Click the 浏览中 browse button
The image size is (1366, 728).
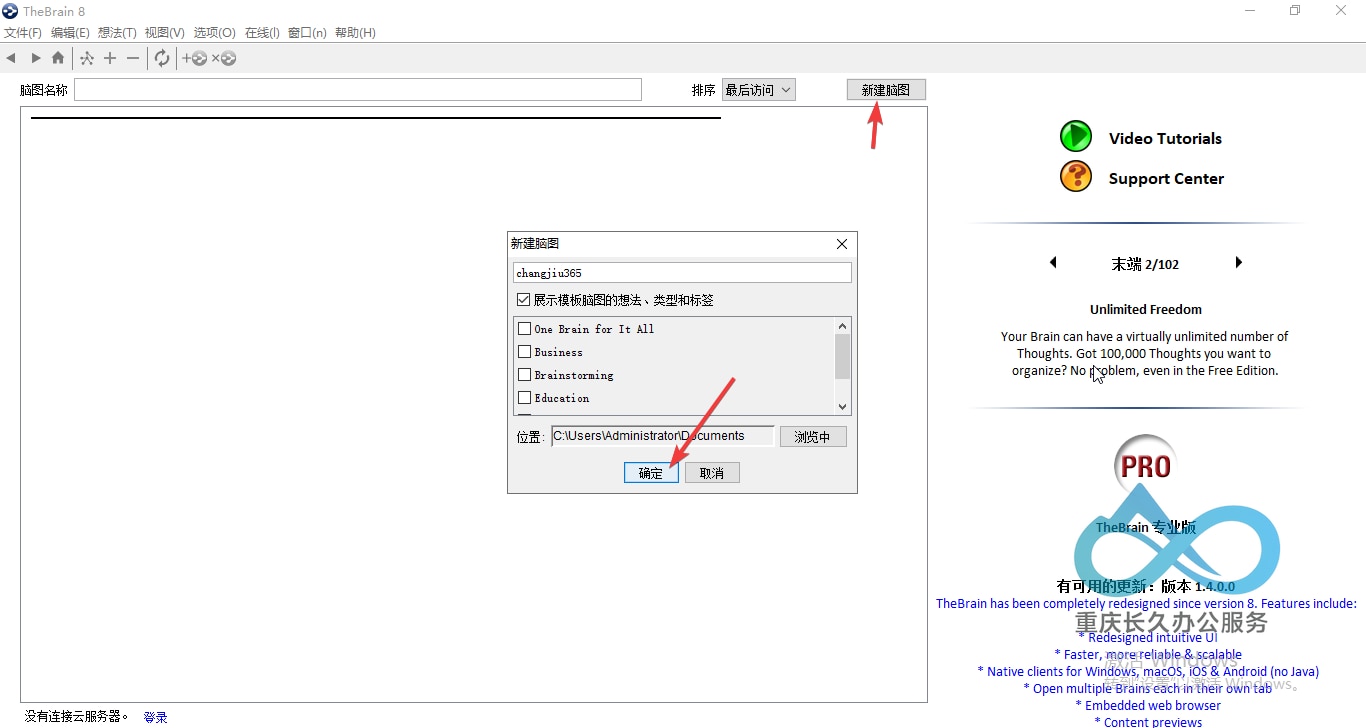812,437
